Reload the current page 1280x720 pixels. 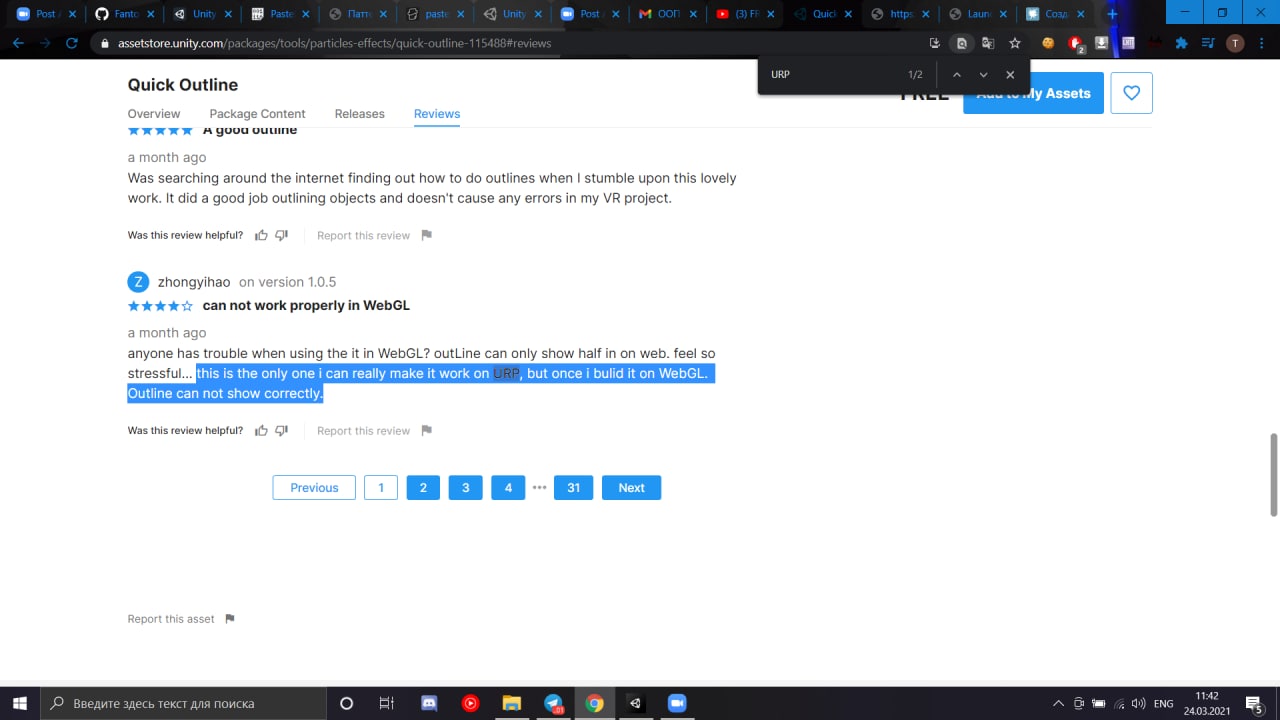coord(72,43)
